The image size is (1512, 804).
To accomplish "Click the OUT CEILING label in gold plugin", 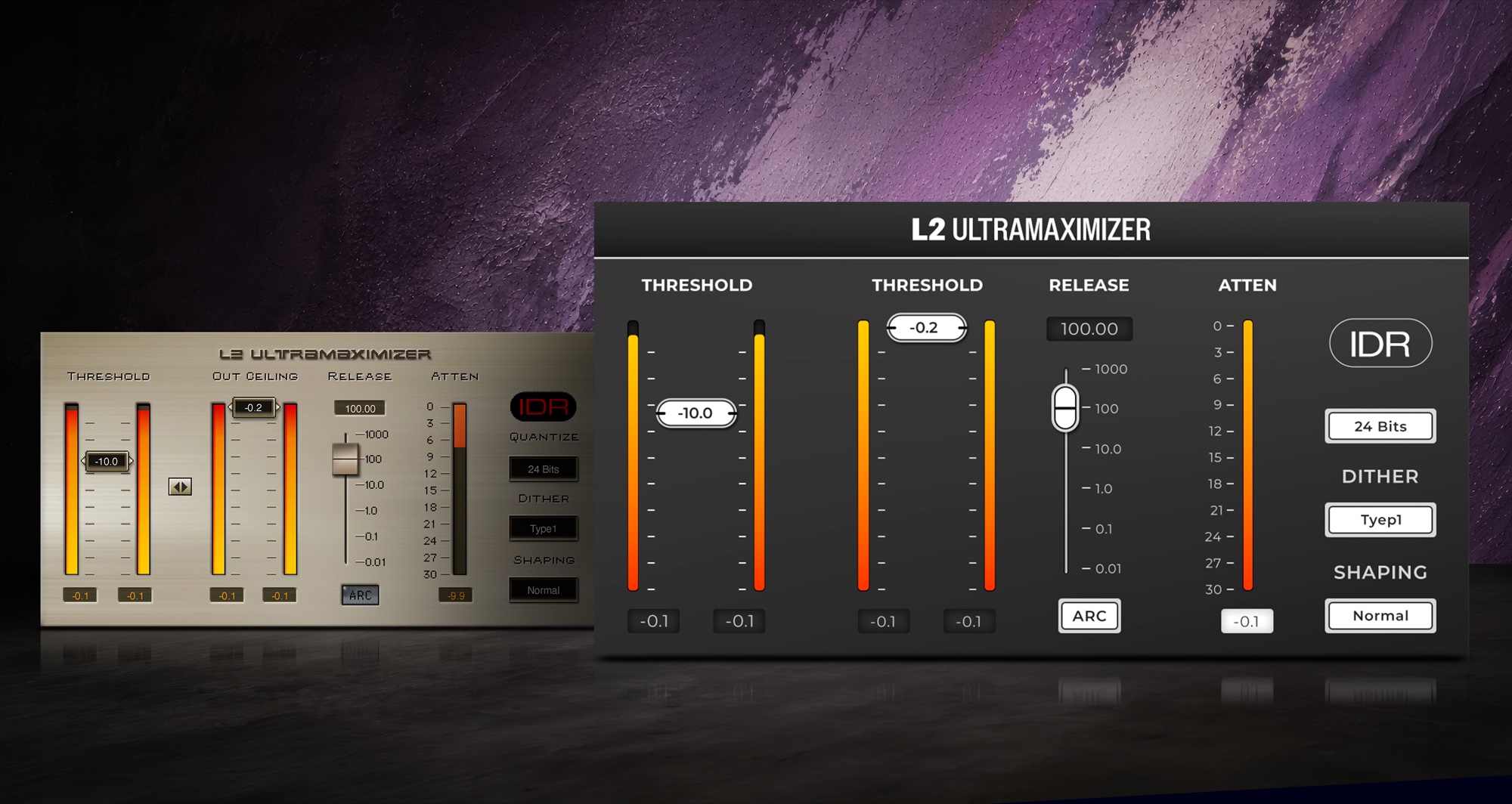I will [x=255, y=376].
